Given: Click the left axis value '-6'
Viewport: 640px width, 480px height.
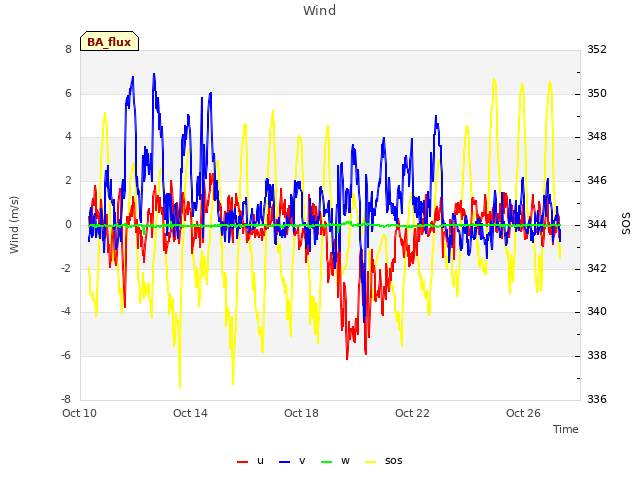Looking at the screenshot, I should [67, 356].
